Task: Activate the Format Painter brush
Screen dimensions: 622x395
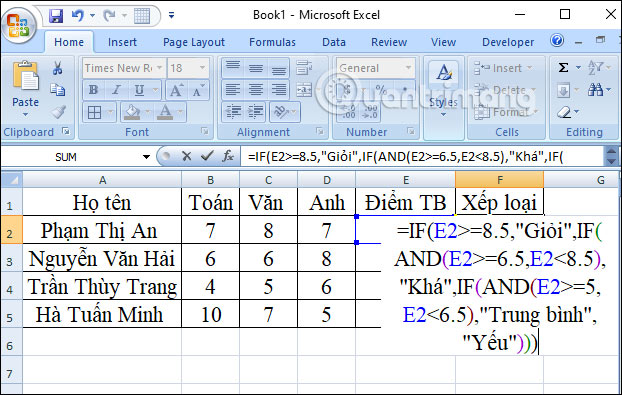Action: [58, 112]
